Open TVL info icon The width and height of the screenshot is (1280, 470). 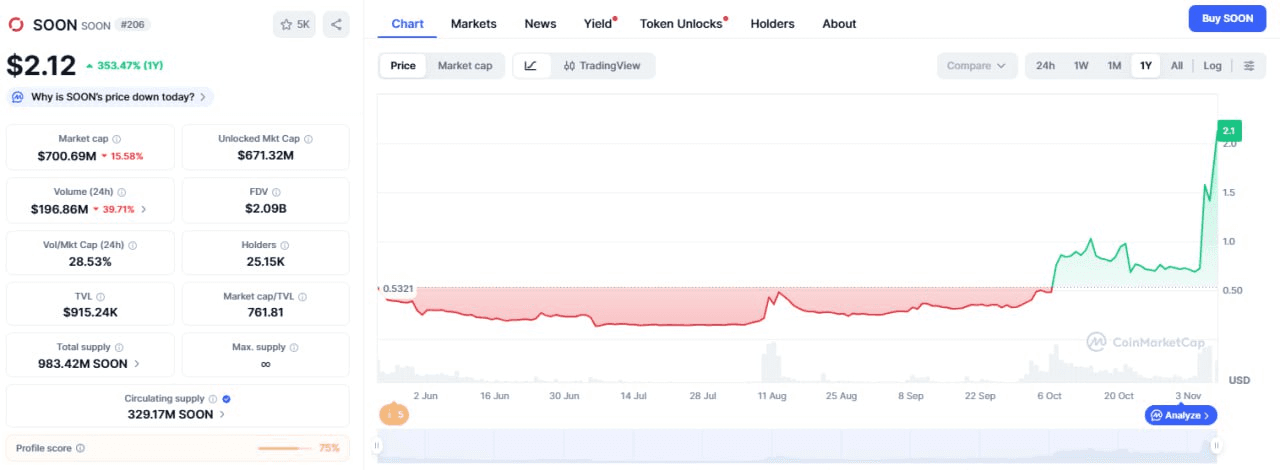99,296
